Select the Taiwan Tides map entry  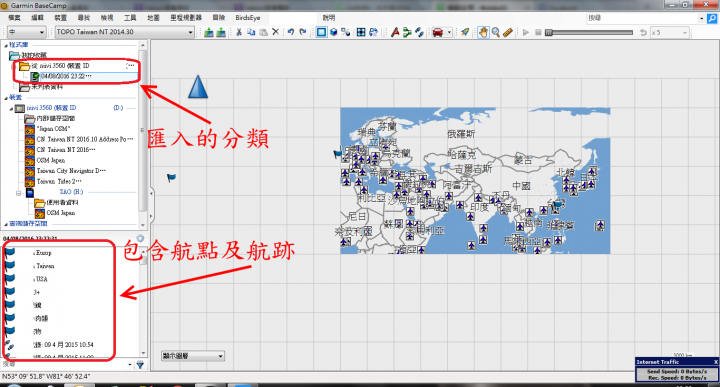click(59, 182)
